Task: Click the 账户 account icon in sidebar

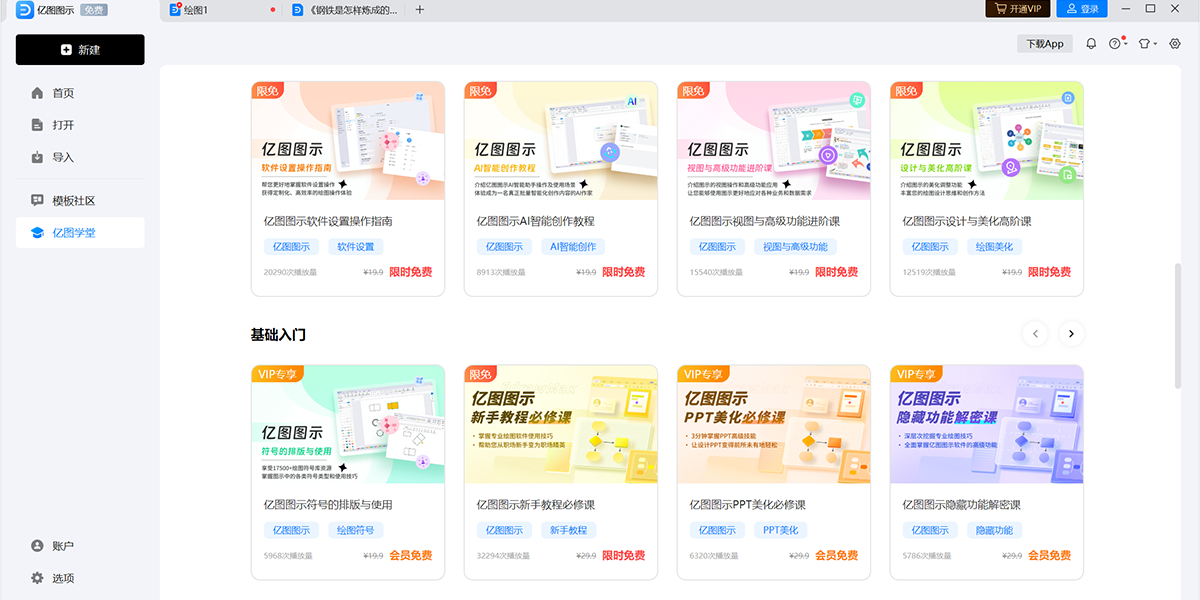Action: tap(37, 546)
